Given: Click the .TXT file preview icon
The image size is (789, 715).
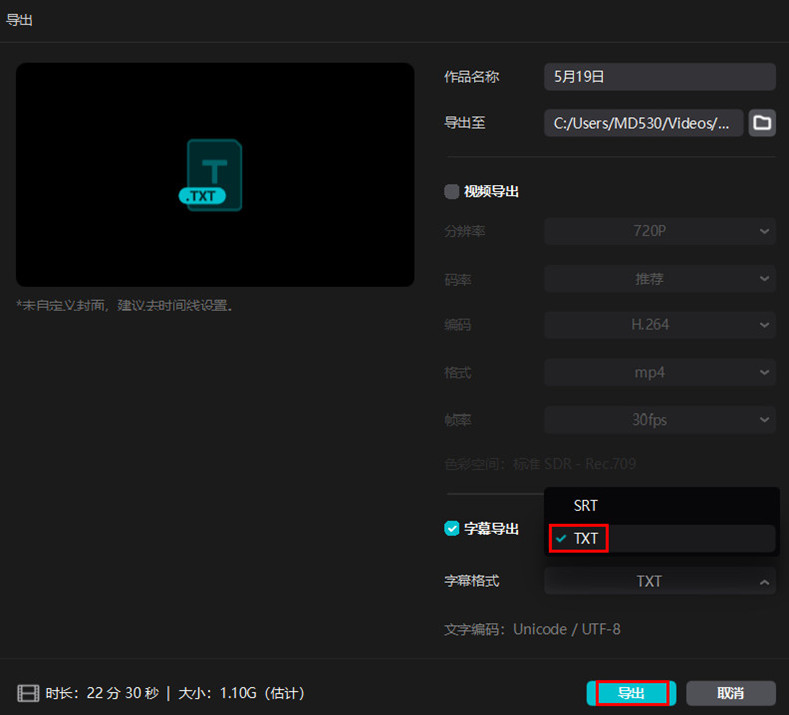Looking at the screenshot, I should click(x=213, y=176).
